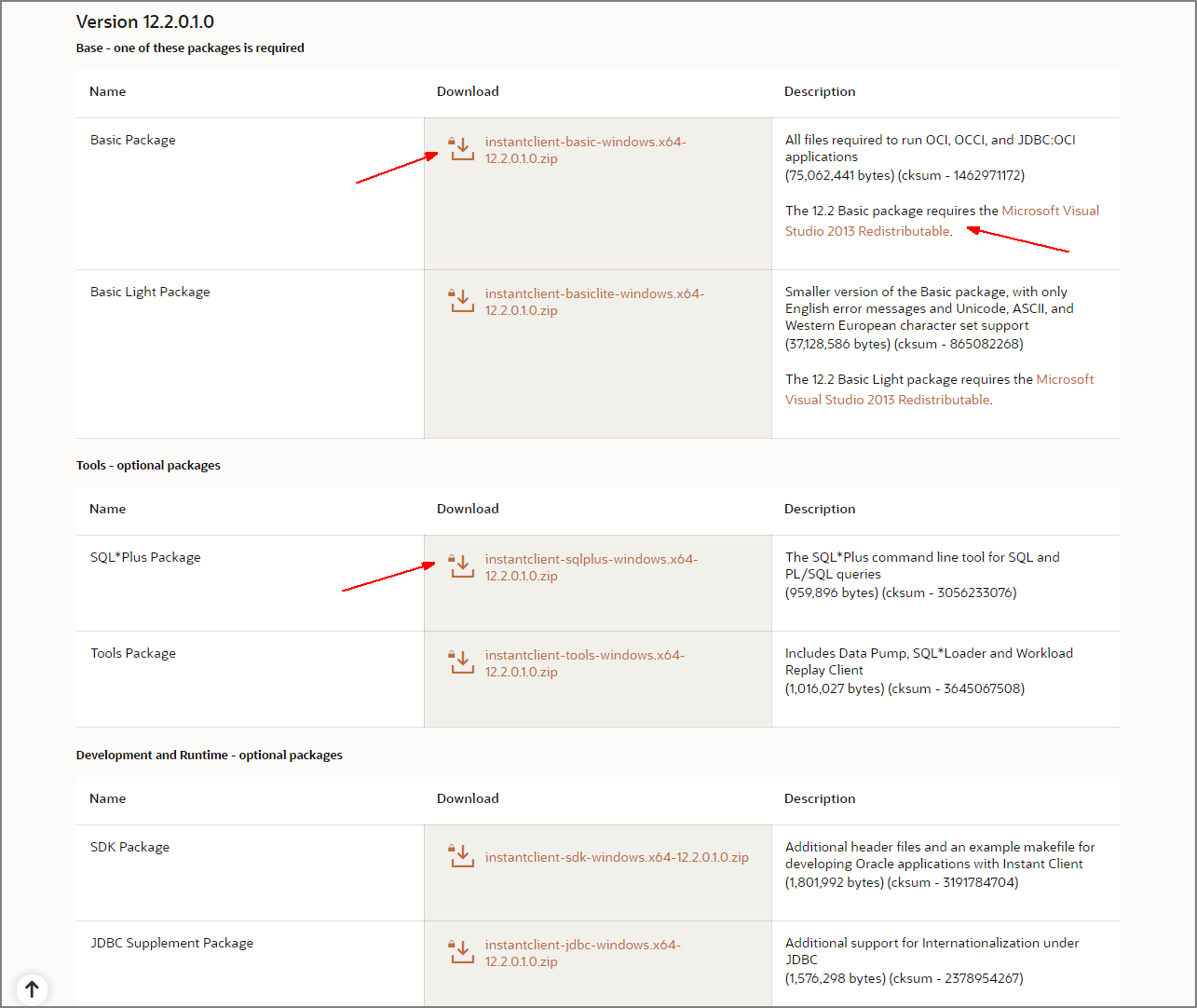Screen dimensions: 1197x1008
Task: Click 'Smaller version of the Basic package' description
Action: (929, 308)
